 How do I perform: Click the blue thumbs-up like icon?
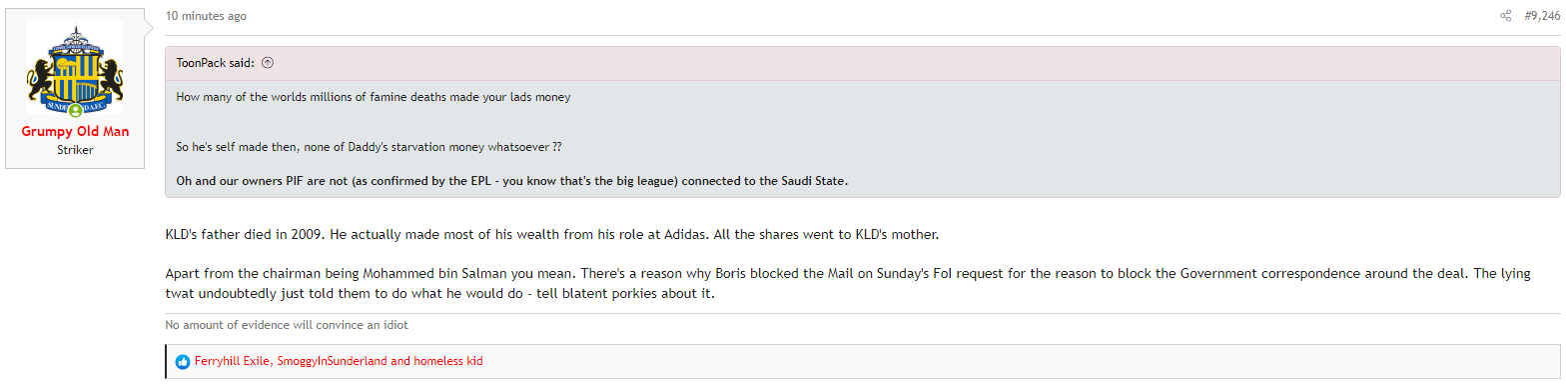(183, 362)
